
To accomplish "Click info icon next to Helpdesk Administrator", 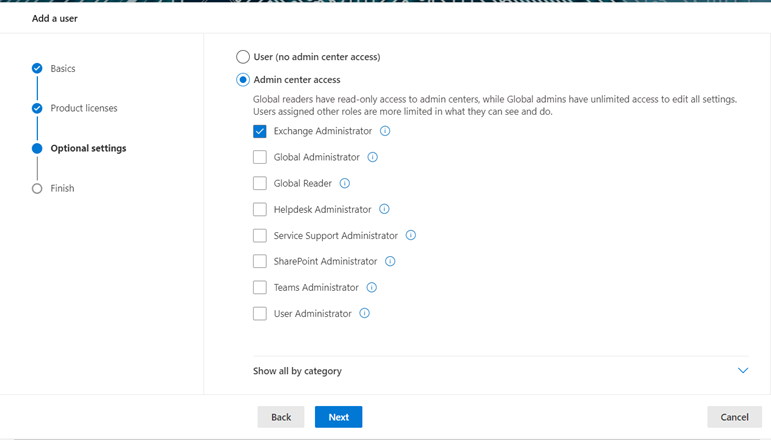I will (384, 209).
